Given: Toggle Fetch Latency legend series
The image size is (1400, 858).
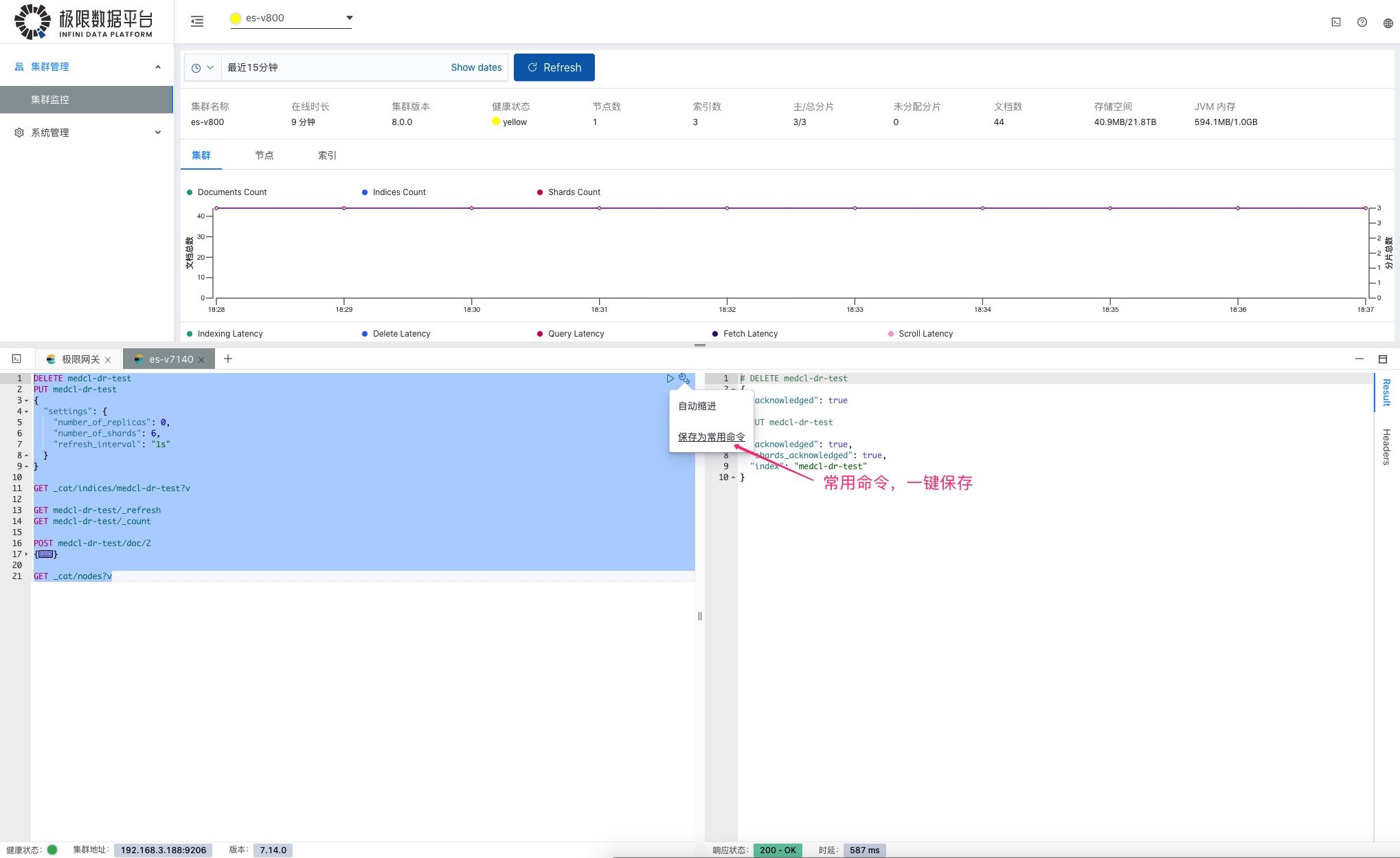Looking at the screenshot, I should pos(745,334).
